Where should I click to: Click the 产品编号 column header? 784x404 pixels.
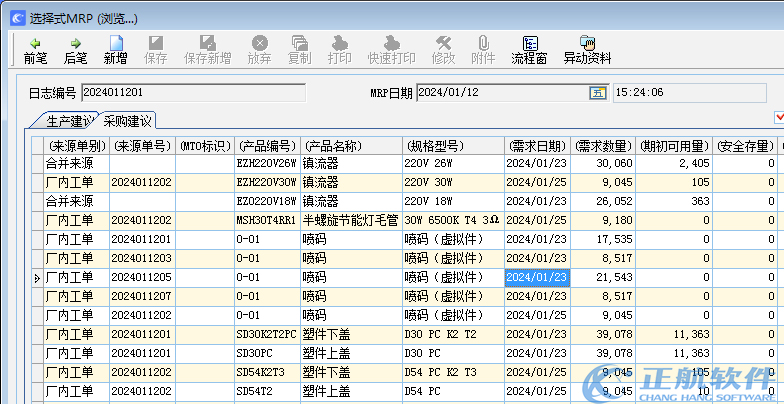[x=267, y=145]
